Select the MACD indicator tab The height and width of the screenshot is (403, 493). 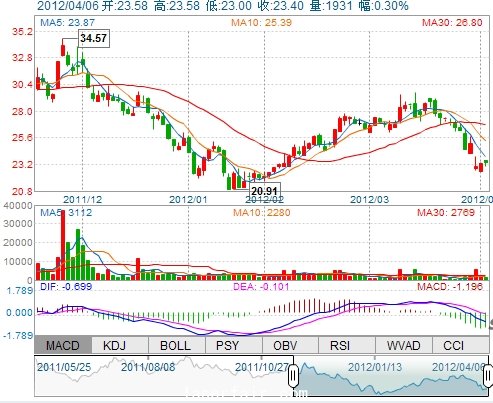[x=63, y=345]
